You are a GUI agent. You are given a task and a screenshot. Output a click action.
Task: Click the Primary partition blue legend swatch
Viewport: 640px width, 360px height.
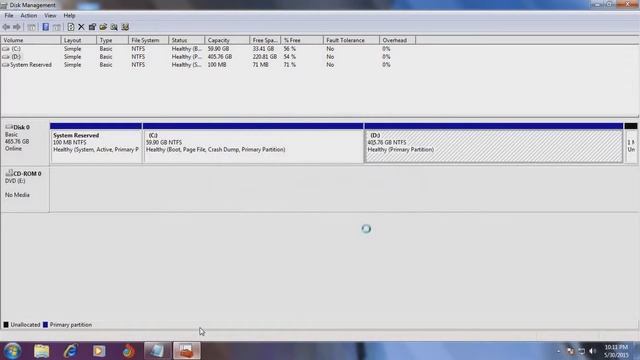45,325
